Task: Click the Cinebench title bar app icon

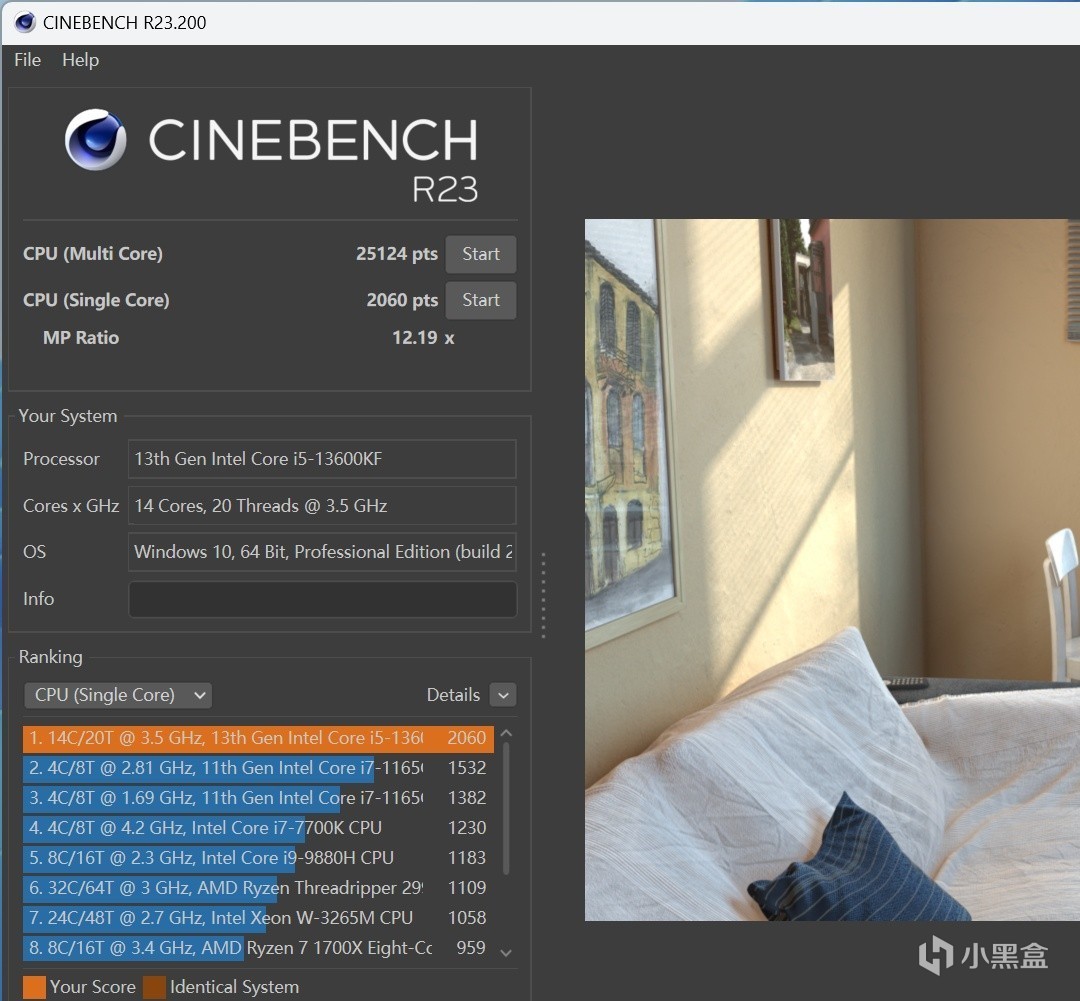Action: [25, 22]
